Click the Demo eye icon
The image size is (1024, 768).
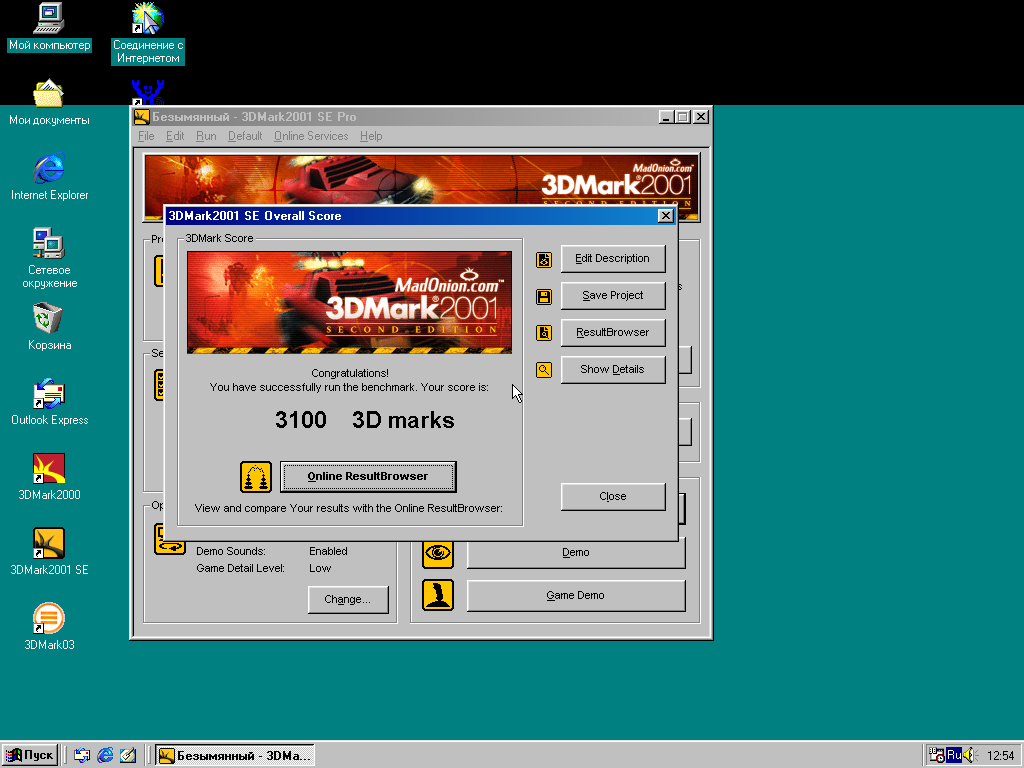point(438,552)
